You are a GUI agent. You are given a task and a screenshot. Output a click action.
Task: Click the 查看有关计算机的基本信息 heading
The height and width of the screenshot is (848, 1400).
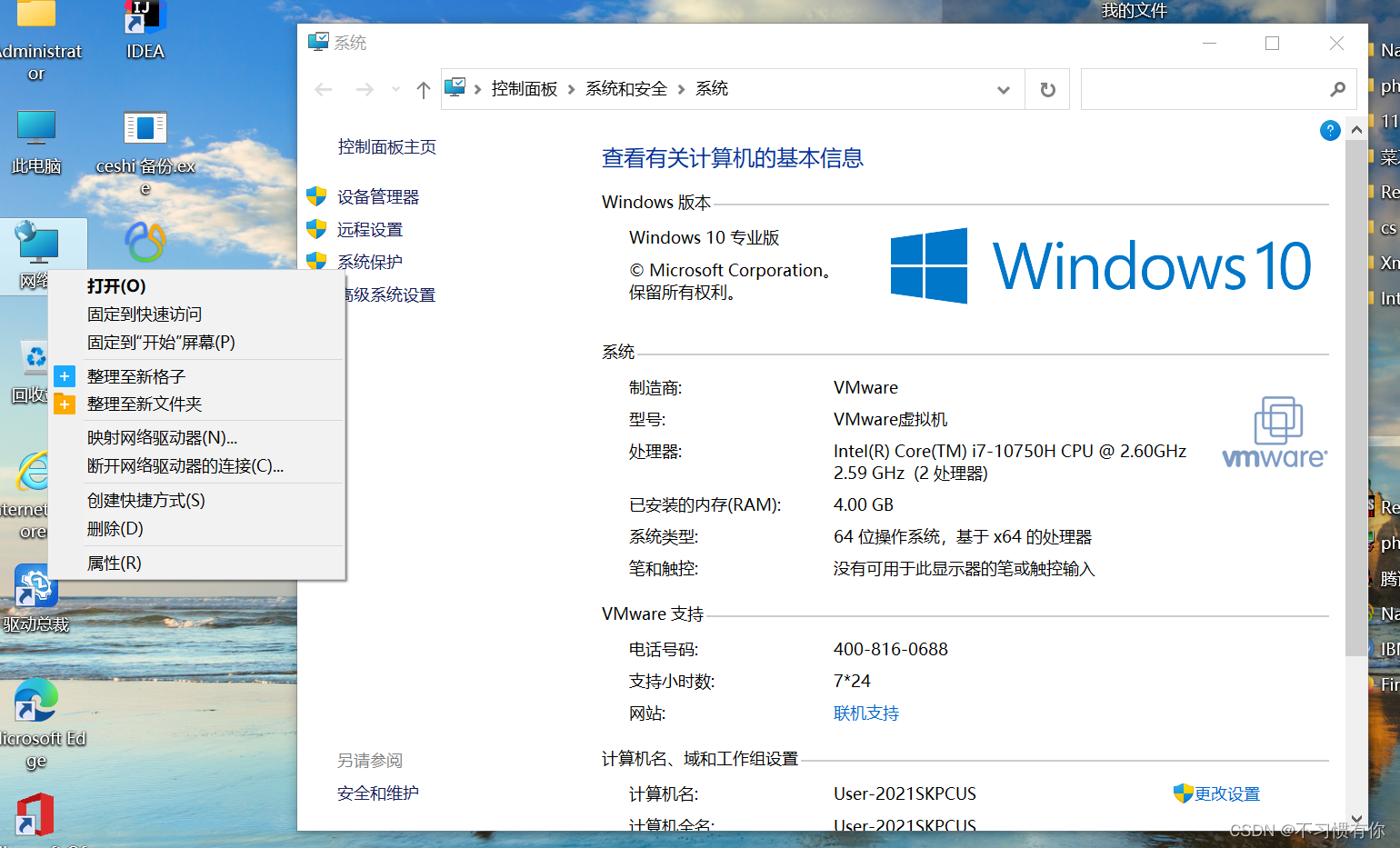733,158
